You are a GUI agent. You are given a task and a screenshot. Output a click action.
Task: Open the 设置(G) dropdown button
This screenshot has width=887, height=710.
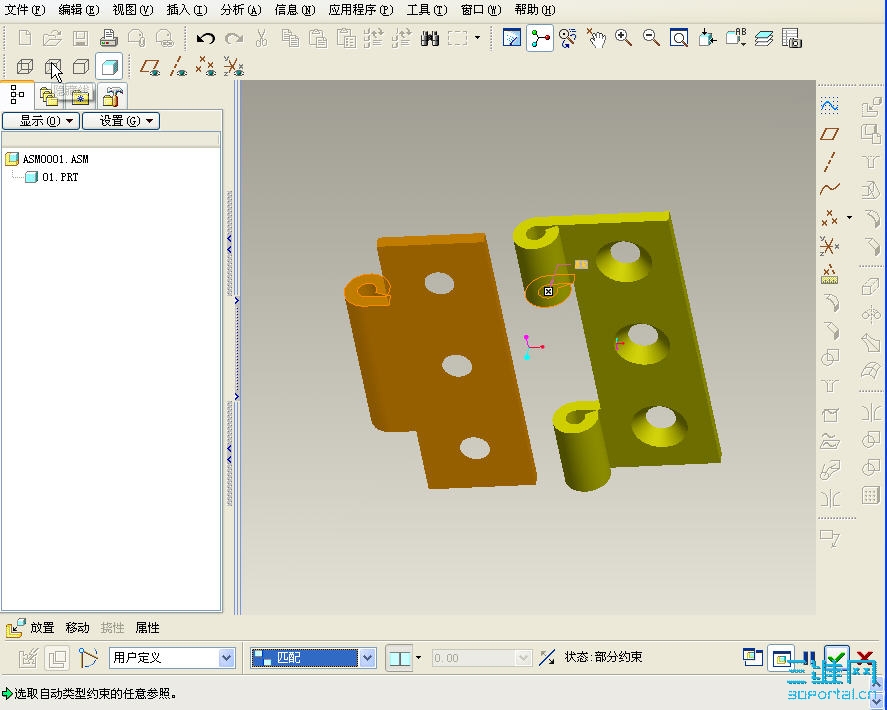tap(121, 121)
